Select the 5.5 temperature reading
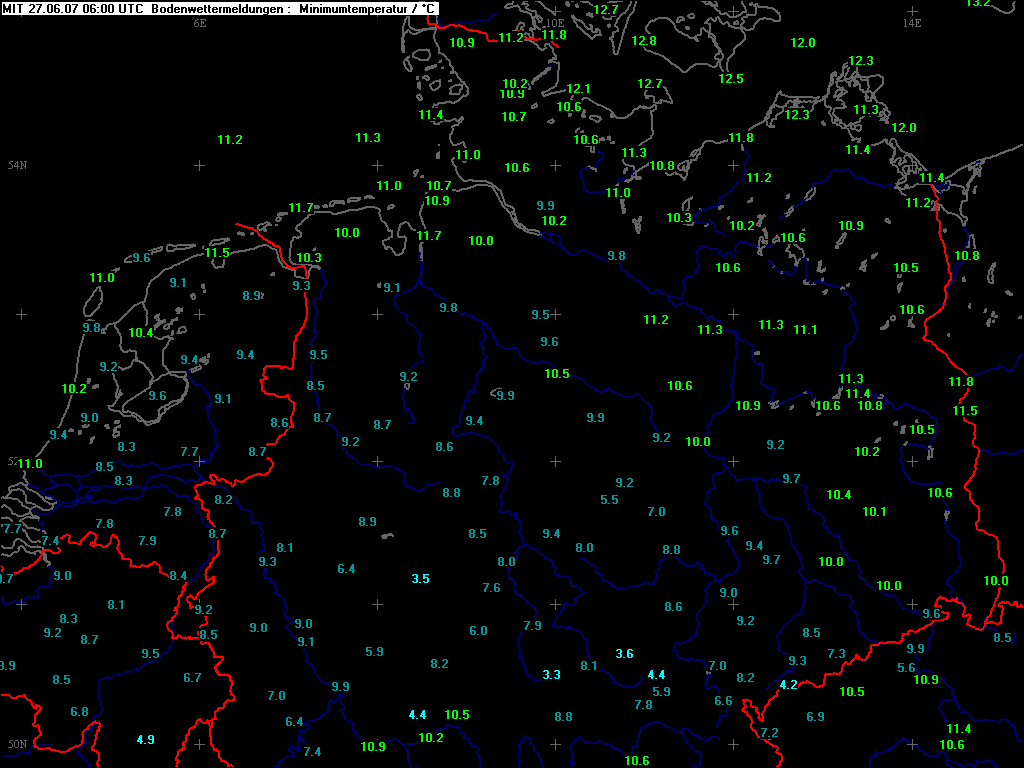 [x=609, y=500]
